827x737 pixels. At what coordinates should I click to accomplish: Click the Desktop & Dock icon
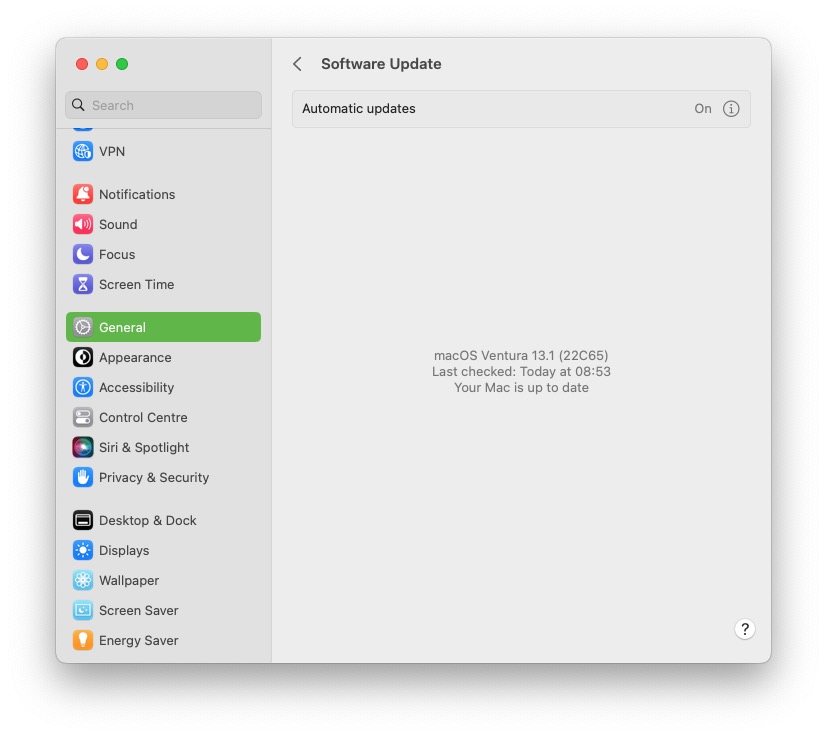pyautogui.click(x=83, y=520)
